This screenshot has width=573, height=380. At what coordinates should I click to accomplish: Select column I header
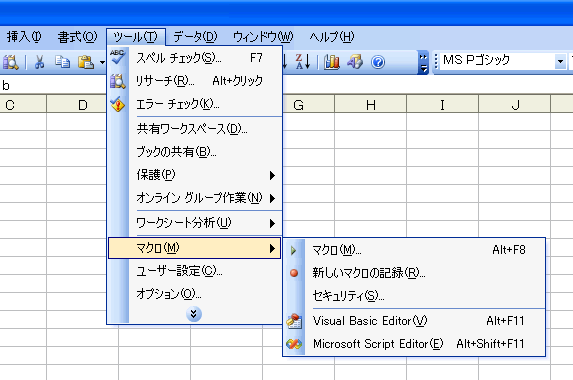click(443, 105)
